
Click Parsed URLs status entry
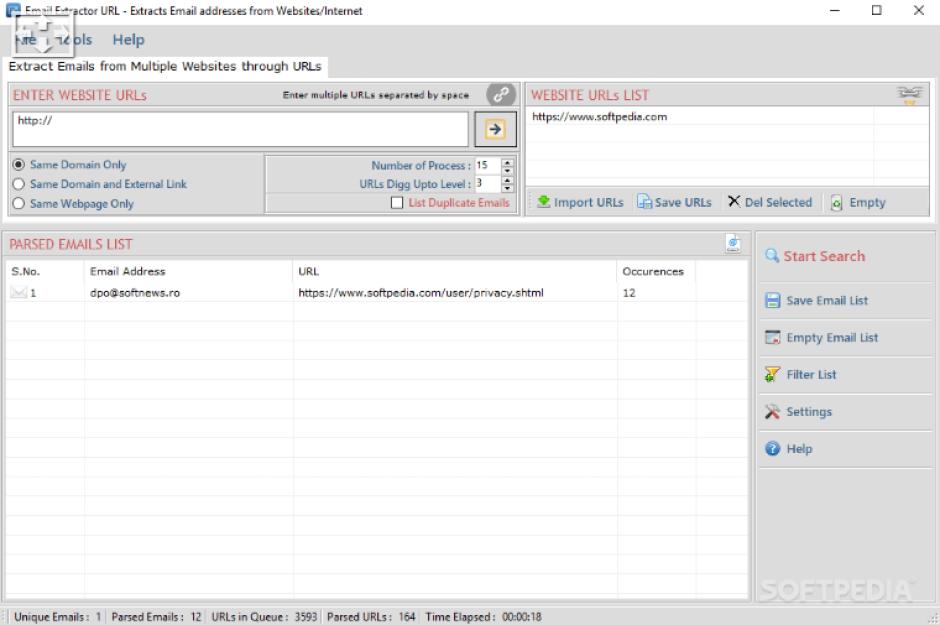[x=371, y=617]
